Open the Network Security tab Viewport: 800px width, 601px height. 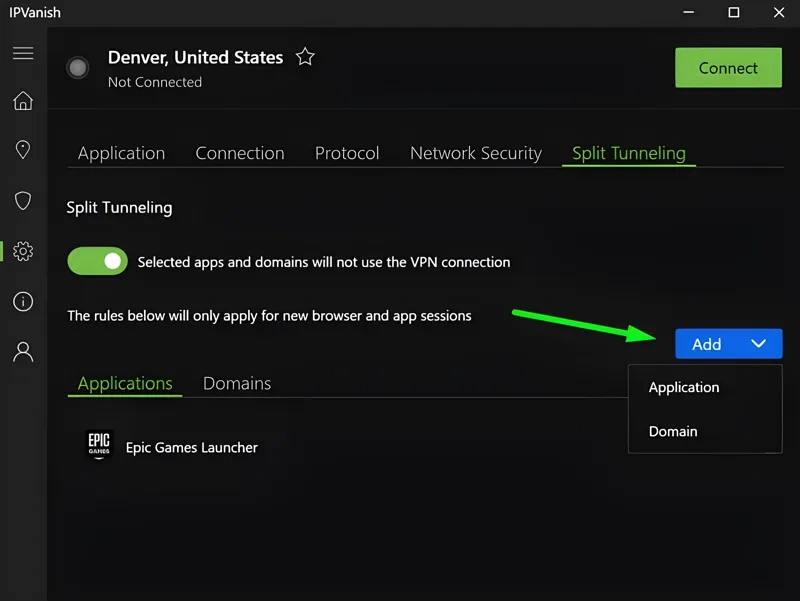click(476, 153)
